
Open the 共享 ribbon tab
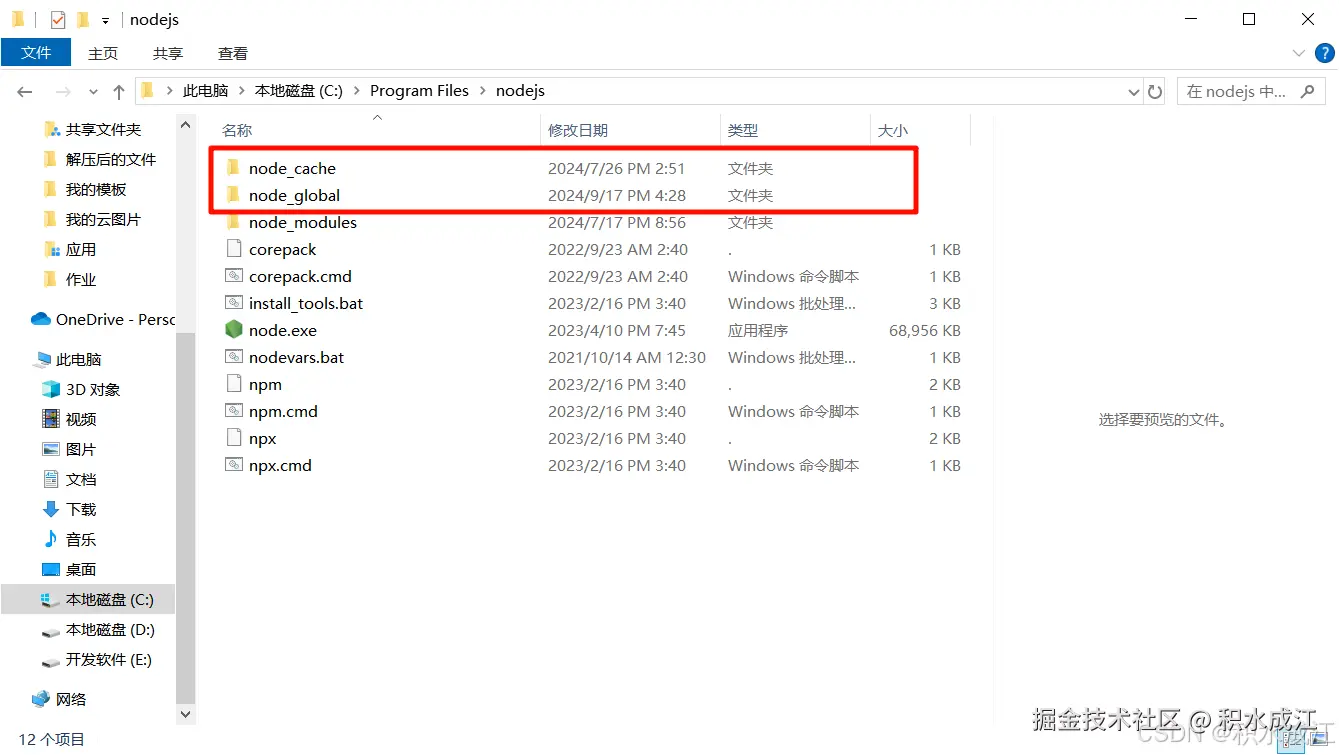[168, 53]
